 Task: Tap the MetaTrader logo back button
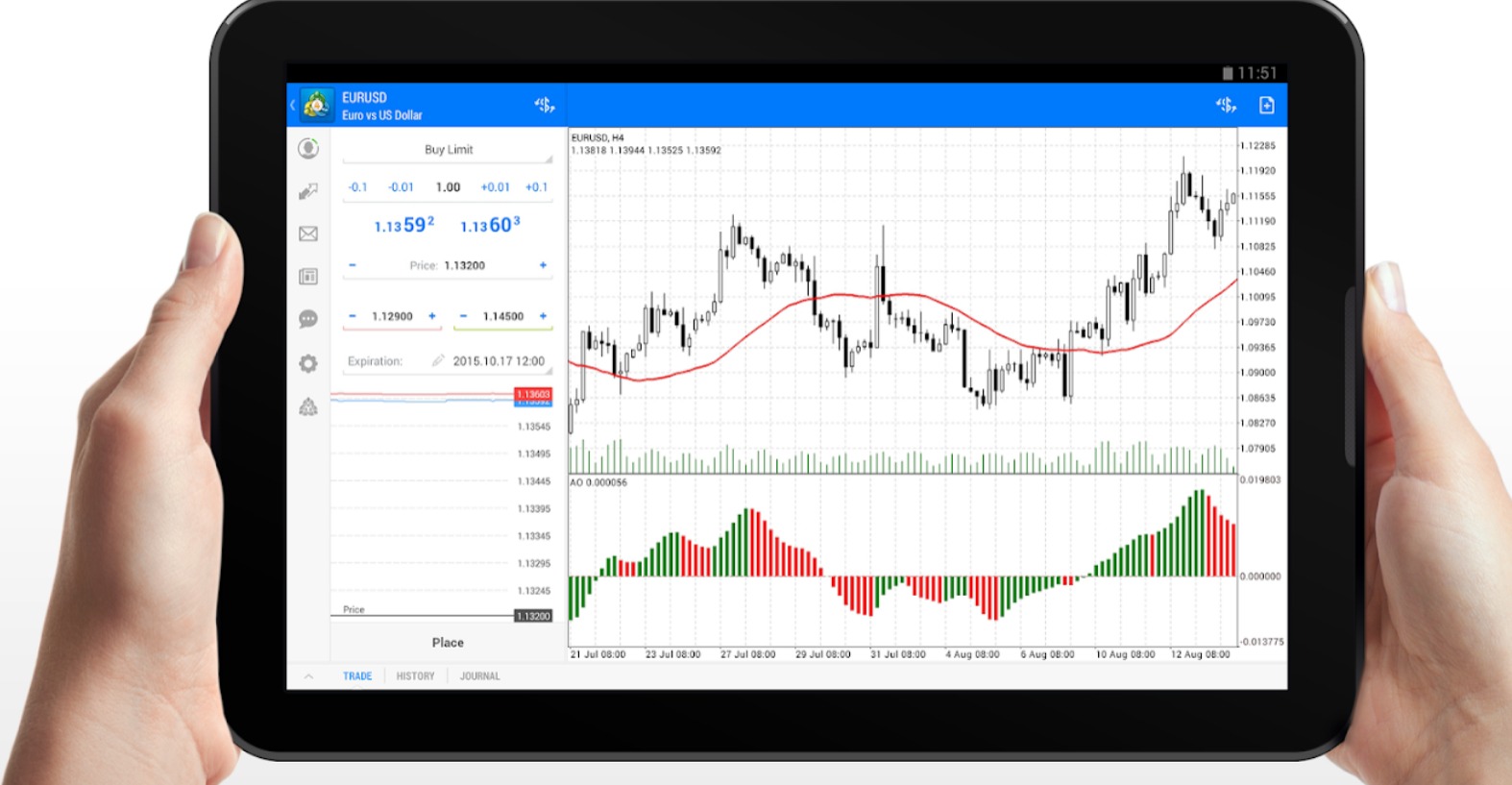pyautogui.click(x=315, y=105)
